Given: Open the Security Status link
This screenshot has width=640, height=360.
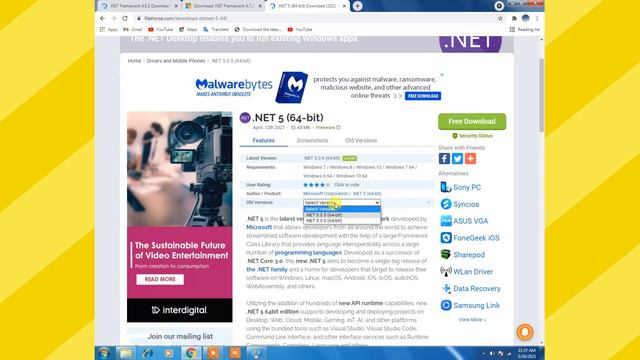Looking at the screenshot, I should (x=472, y=136).
